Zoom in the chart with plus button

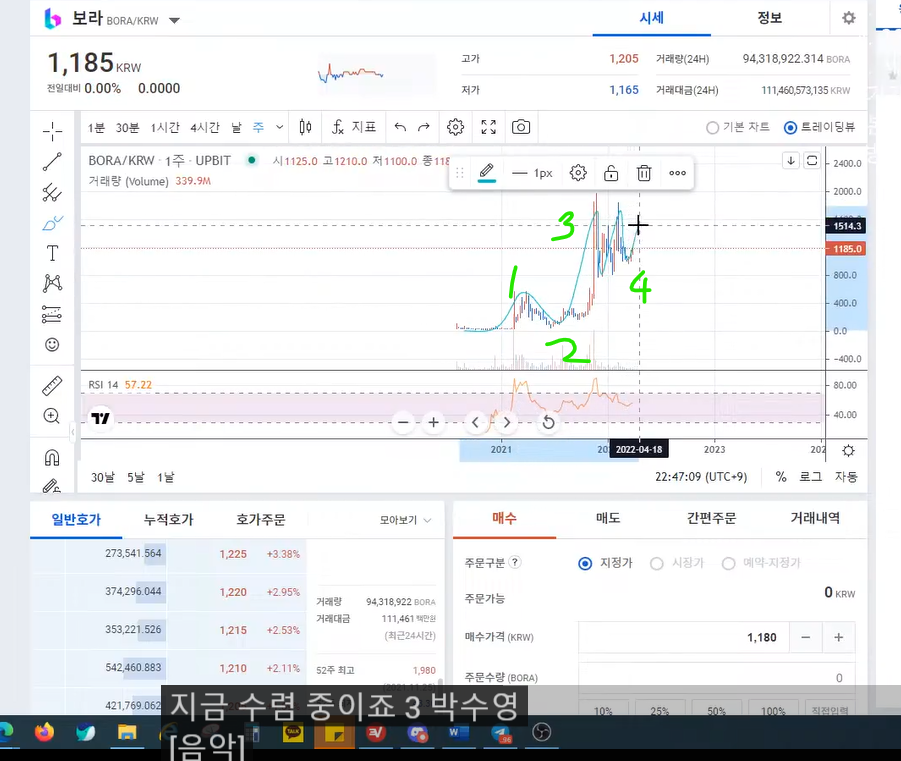pyautogui.click(x=434, y=422)
